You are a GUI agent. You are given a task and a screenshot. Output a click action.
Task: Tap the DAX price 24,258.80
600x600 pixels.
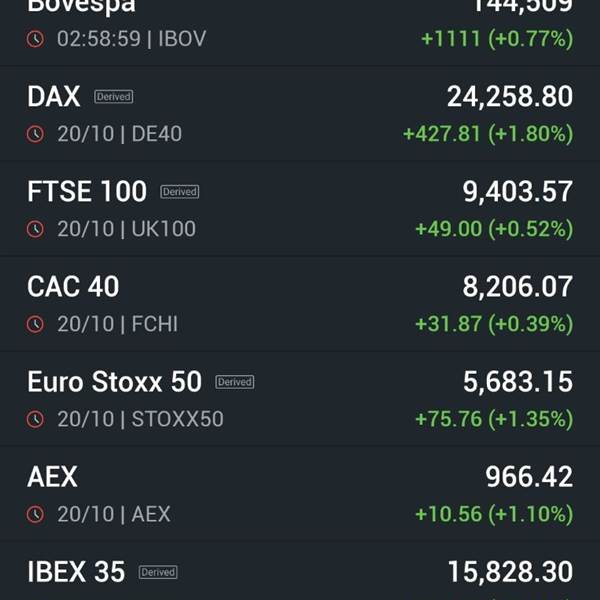point(510,96)
